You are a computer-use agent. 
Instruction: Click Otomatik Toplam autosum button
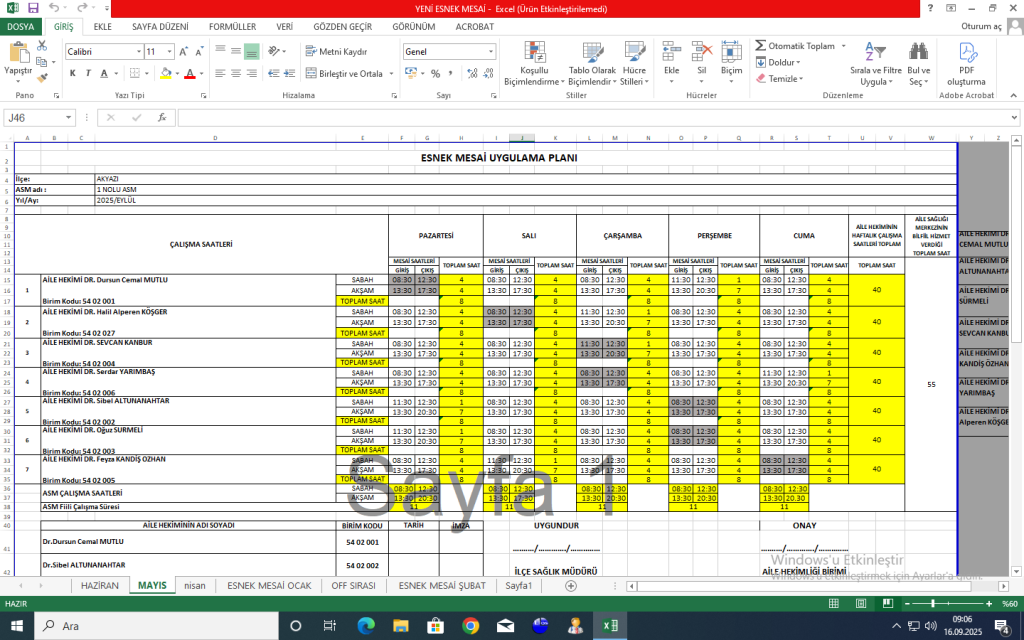coord(795,46)
